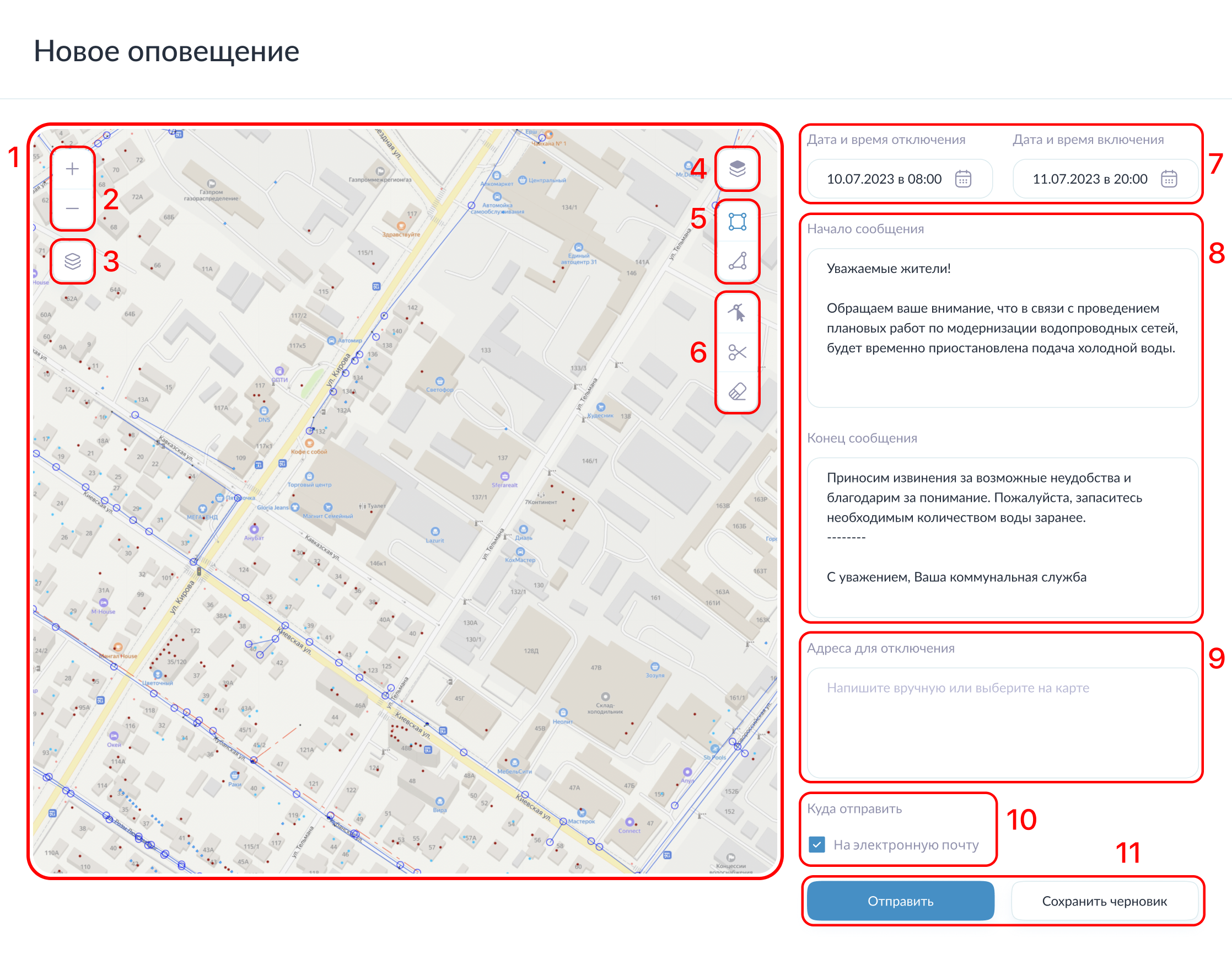
Task: Zoom in the map with plus button
Action: tap(72, 169)
